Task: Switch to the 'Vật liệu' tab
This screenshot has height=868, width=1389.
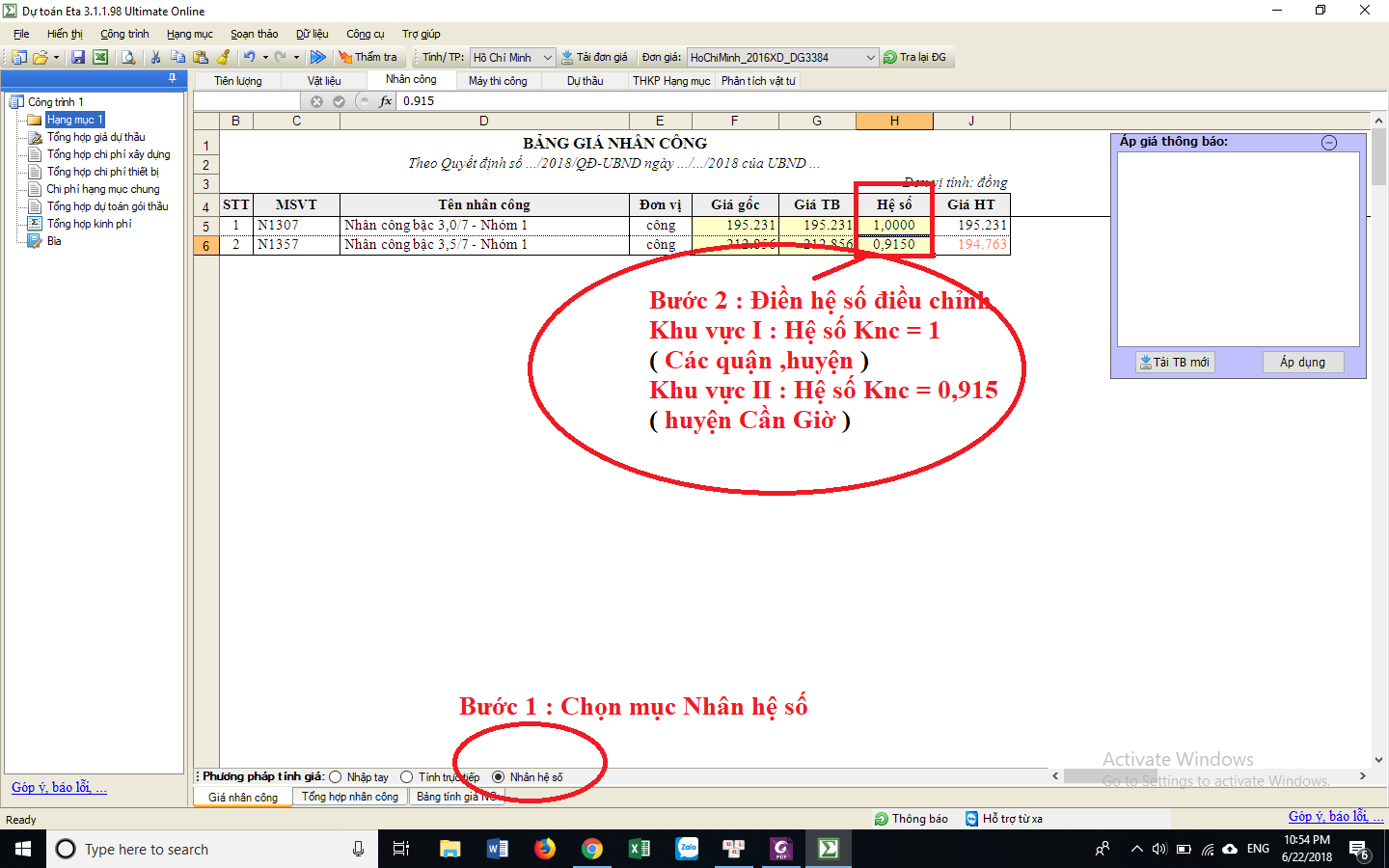Action: (x=324, y=81)
